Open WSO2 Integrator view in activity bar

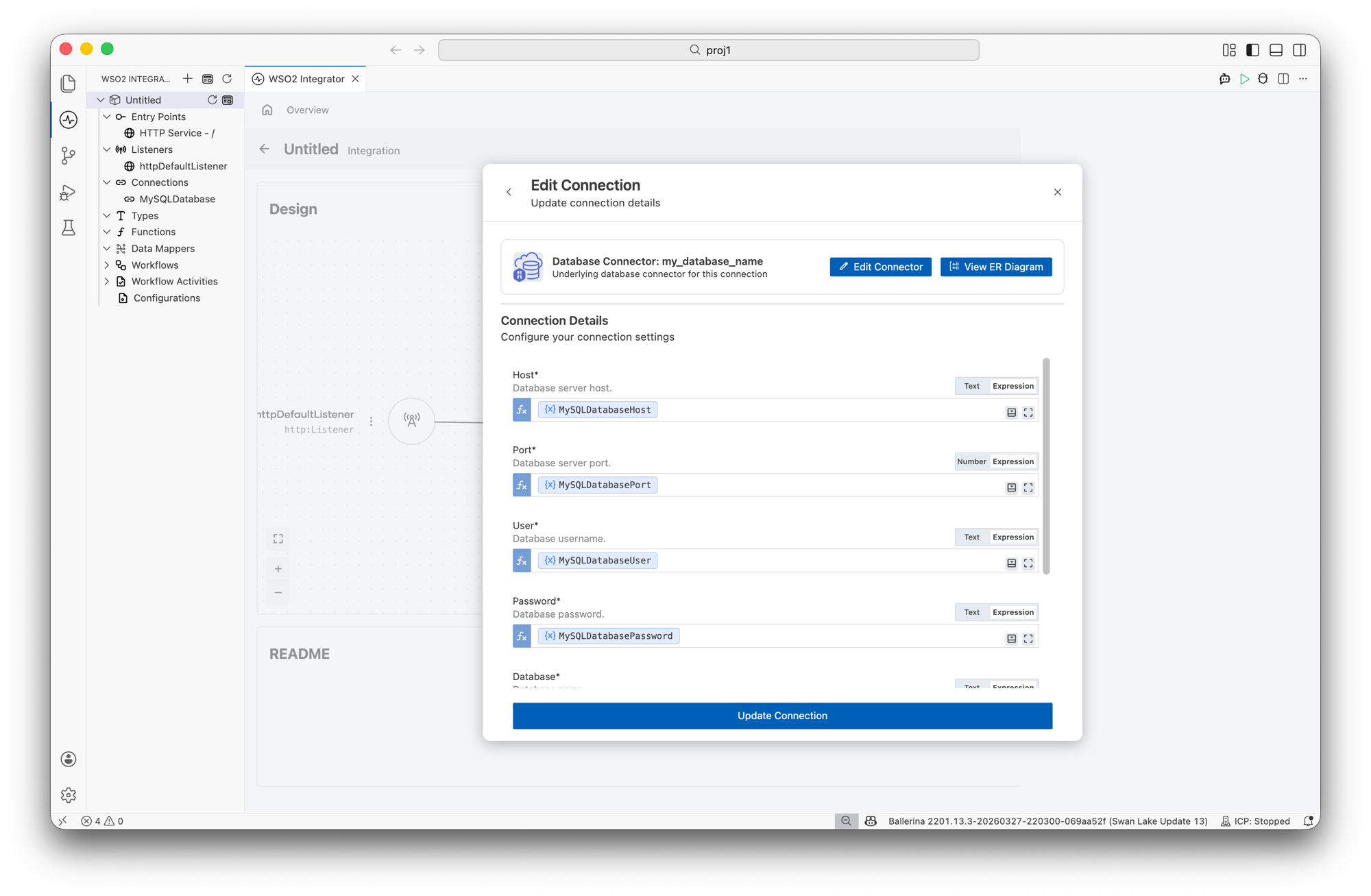click(69, 120)
